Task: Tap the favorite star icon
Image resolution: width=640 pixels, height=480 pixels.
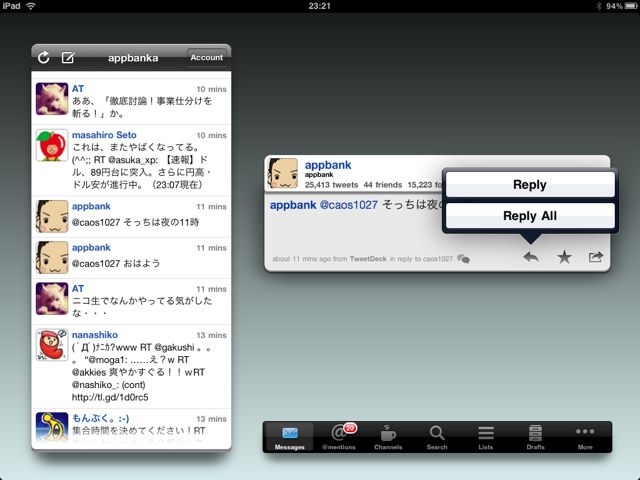Action: 564,257
